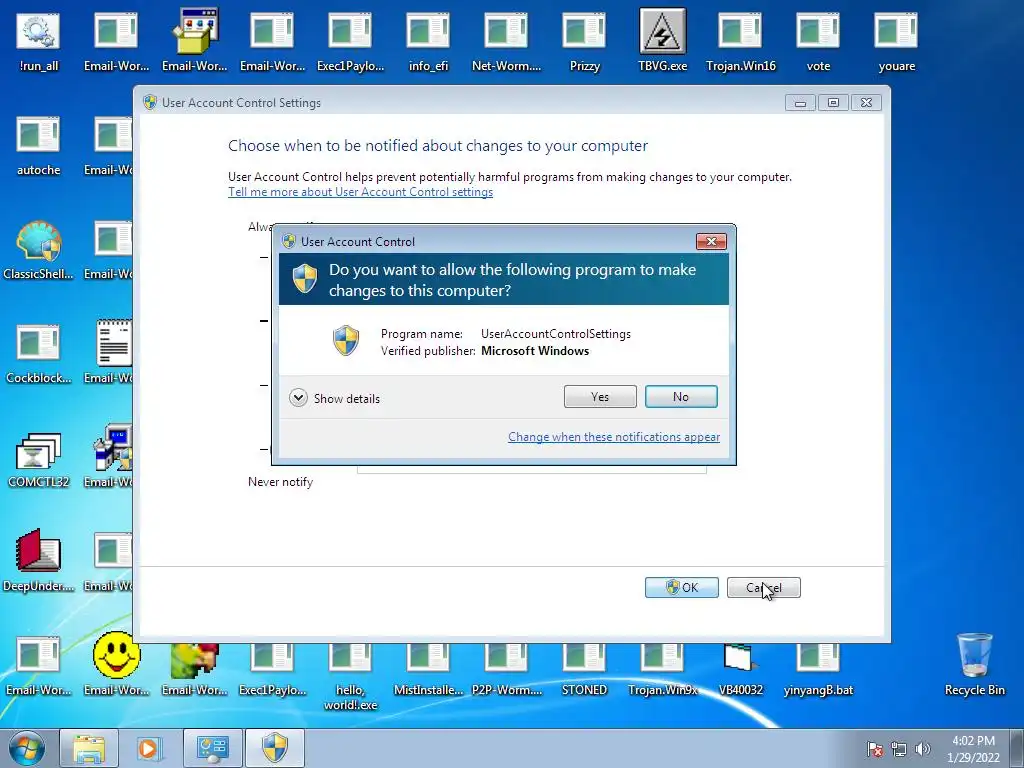The height and width of the screenshot is (768, 1024).
Task: Select the Prizzy desktop icon
Action: 584,41
